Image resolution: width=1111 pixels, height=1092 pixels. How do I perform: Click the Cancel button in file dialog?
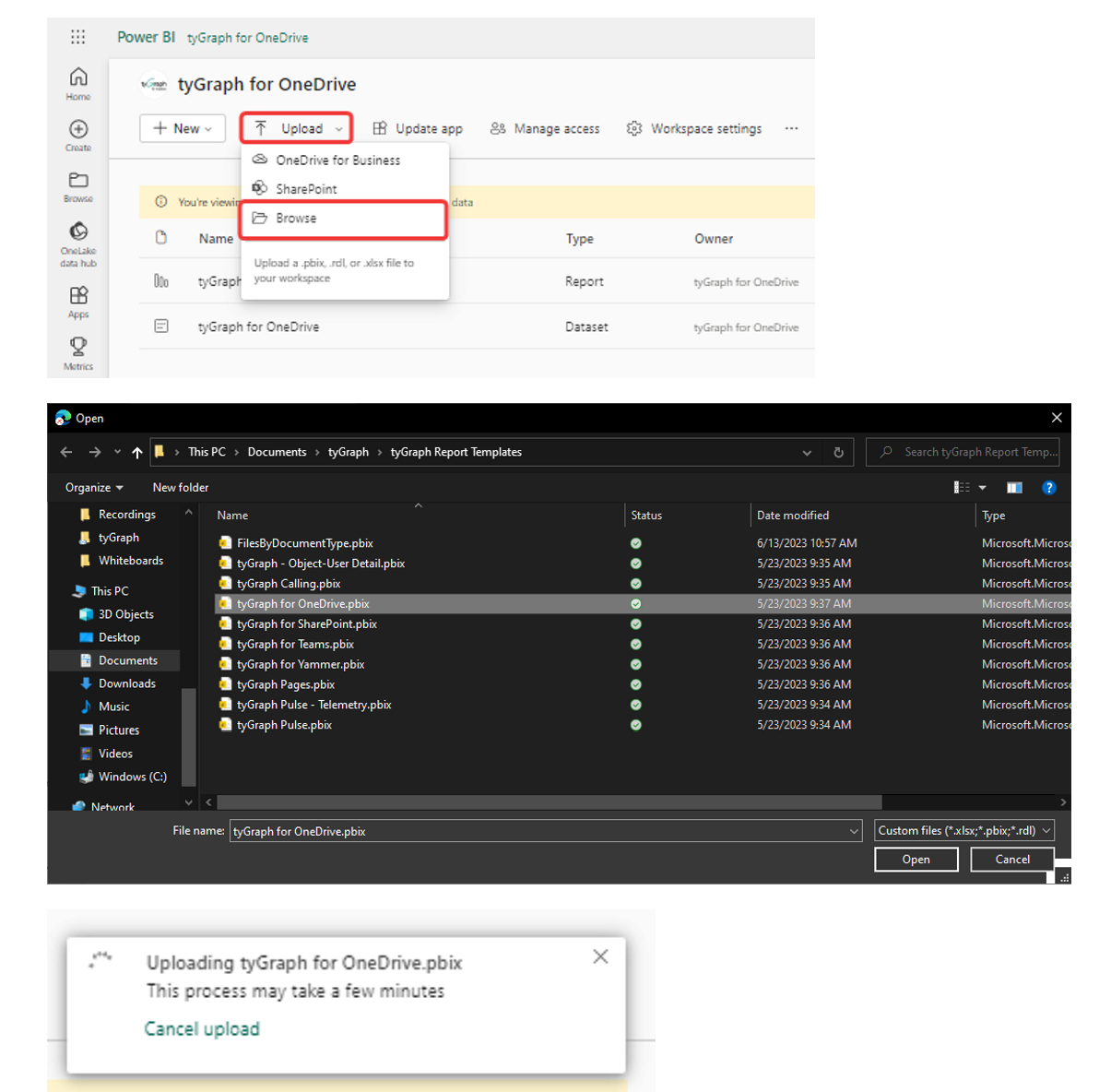point(1012,860)
